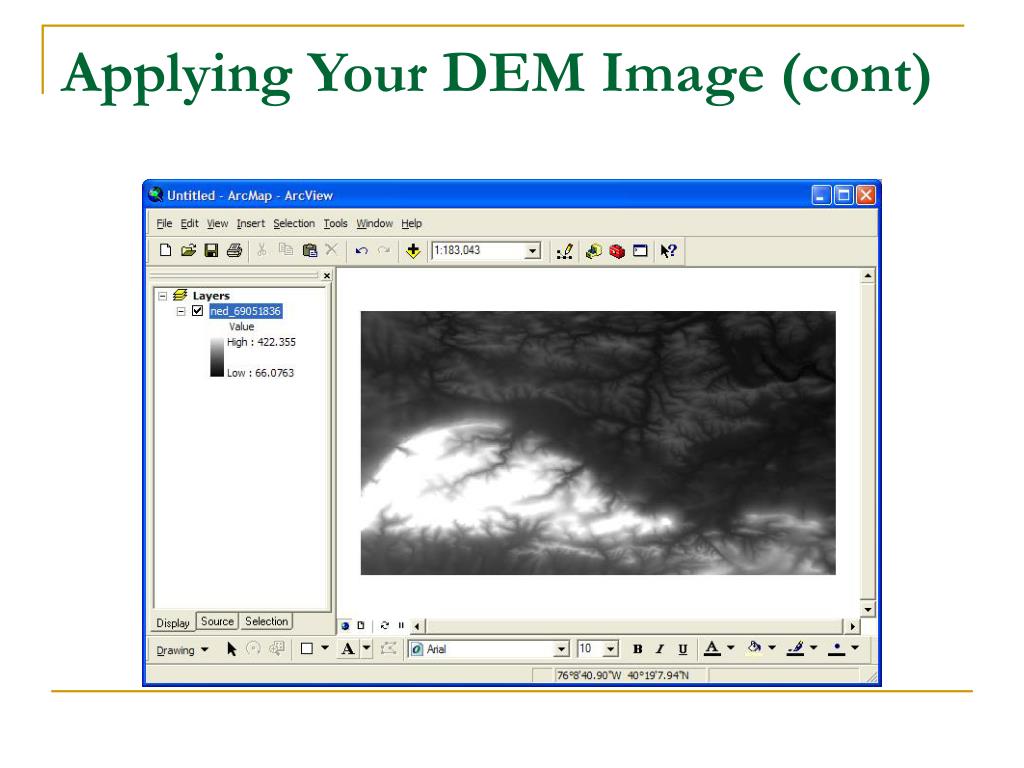Viewport: 1024px width, 768px height.
Task: Select the rectangle drawing tool
Action: (306, 648)
